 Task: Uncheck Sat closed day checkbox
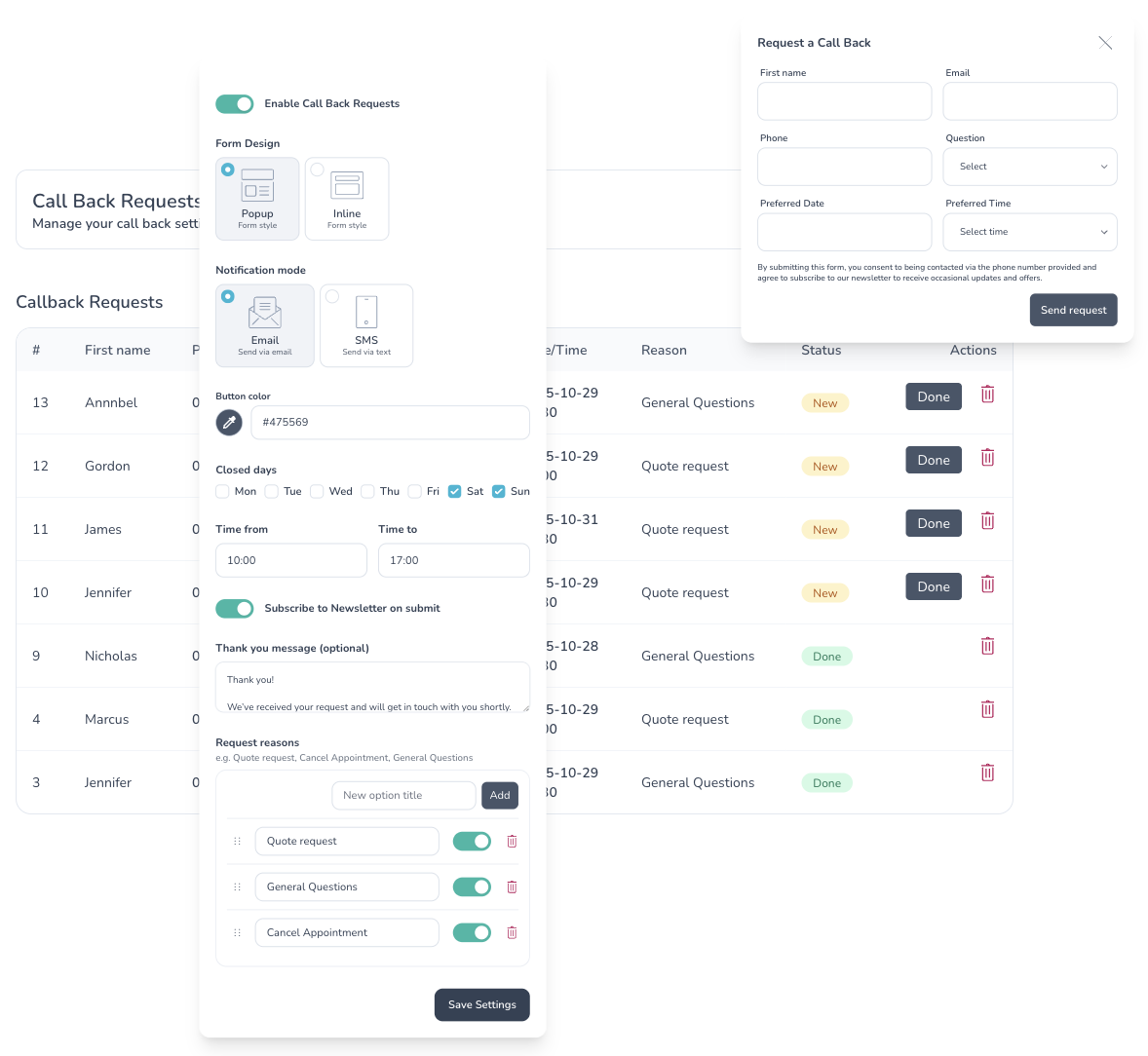coord(455,491)
